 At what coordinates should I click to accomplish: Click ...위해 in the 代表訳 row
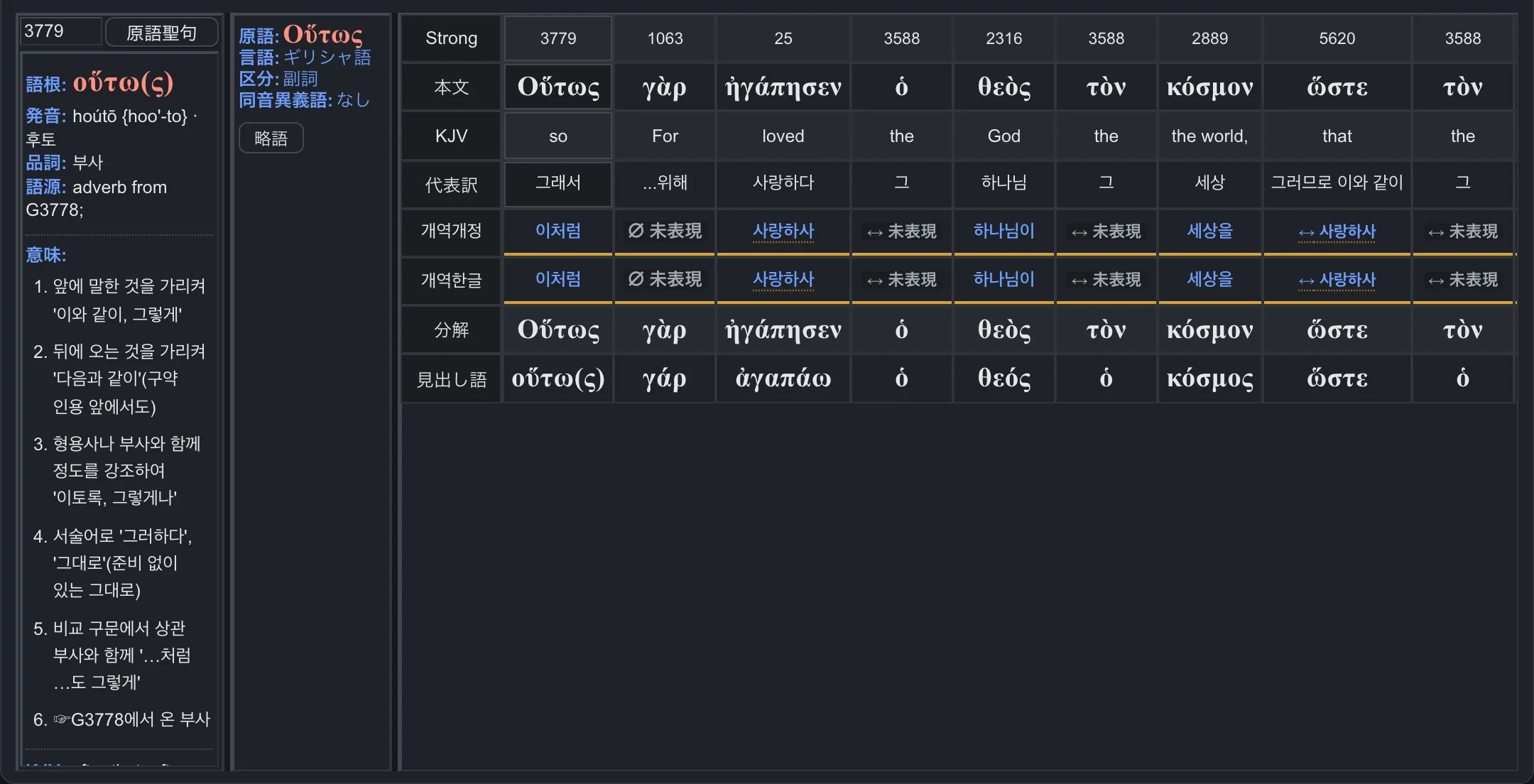coord(665,183)
